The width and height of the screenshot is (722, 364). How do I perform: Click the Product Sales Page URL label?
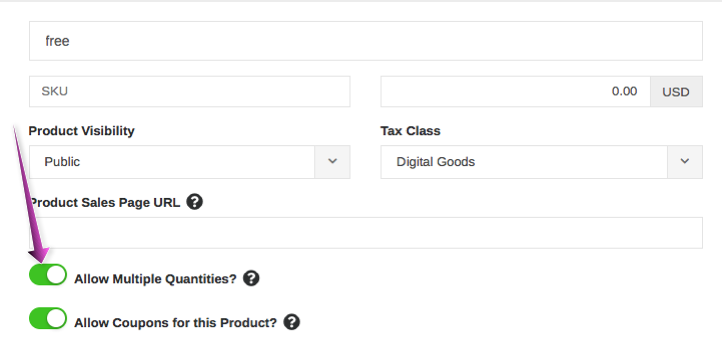[105, 202]
